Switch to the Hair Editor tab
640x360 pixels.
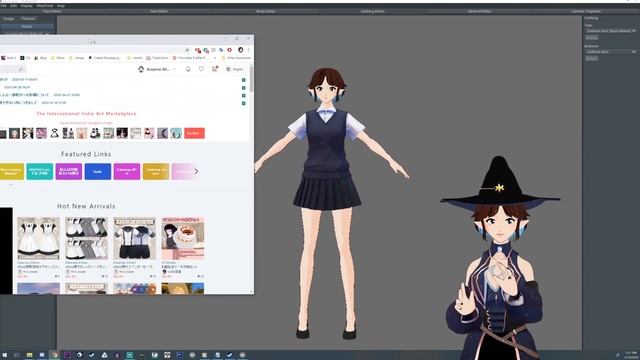point(159,11)
